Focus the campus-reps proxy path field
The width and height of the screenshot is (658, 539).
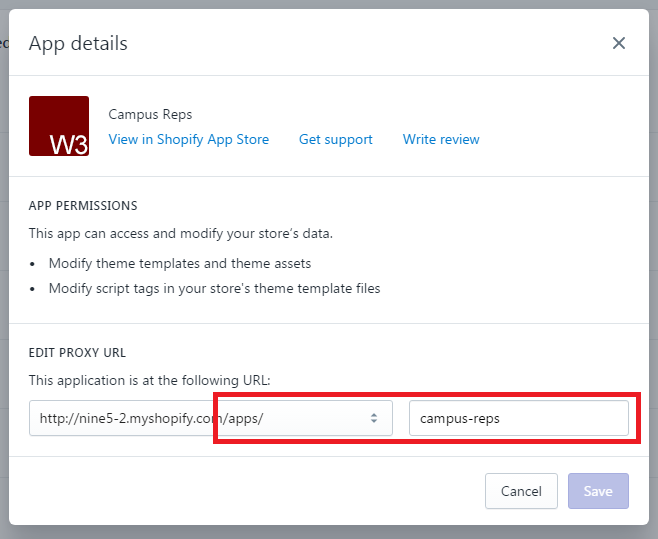(519, 418)
